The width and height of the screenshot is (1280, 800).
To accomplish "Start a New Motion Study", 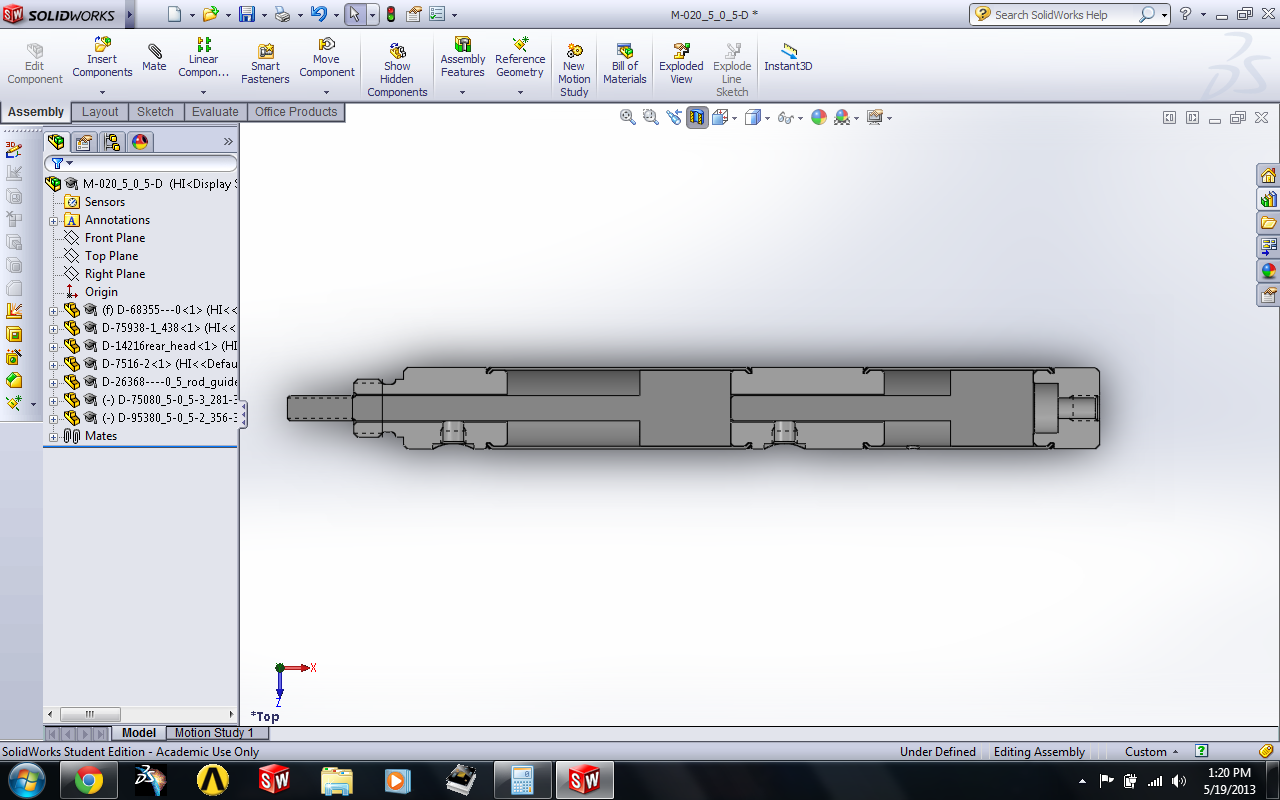I will 574,70.
